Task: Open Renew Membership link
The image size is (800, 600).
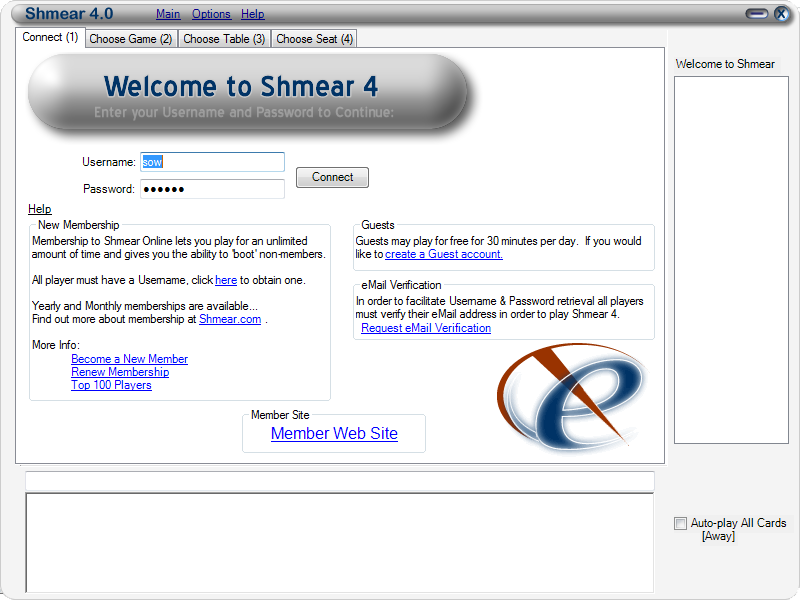Action: [x=120, y=372]
